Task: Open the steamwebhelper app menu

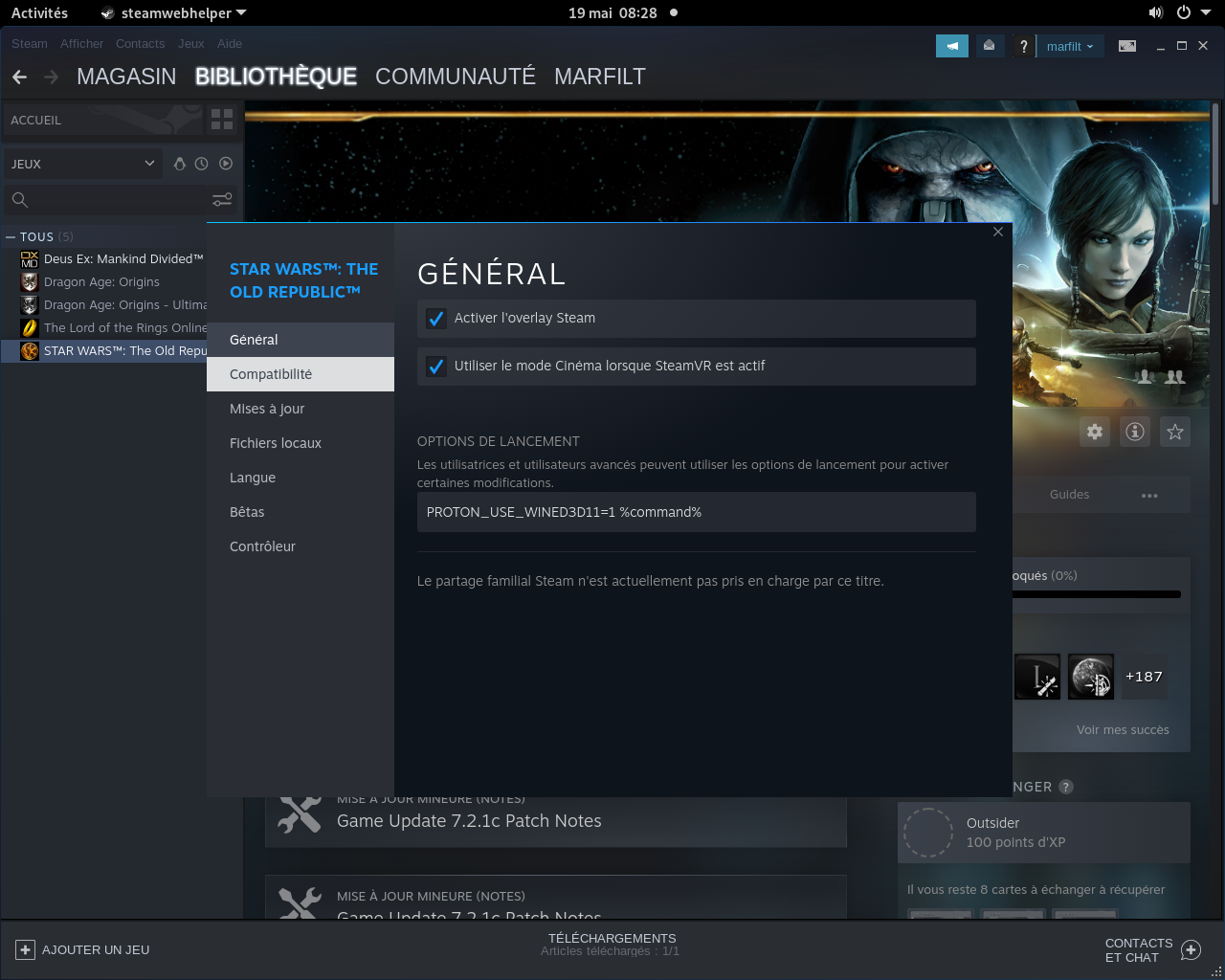Action: tap(173, 12)
